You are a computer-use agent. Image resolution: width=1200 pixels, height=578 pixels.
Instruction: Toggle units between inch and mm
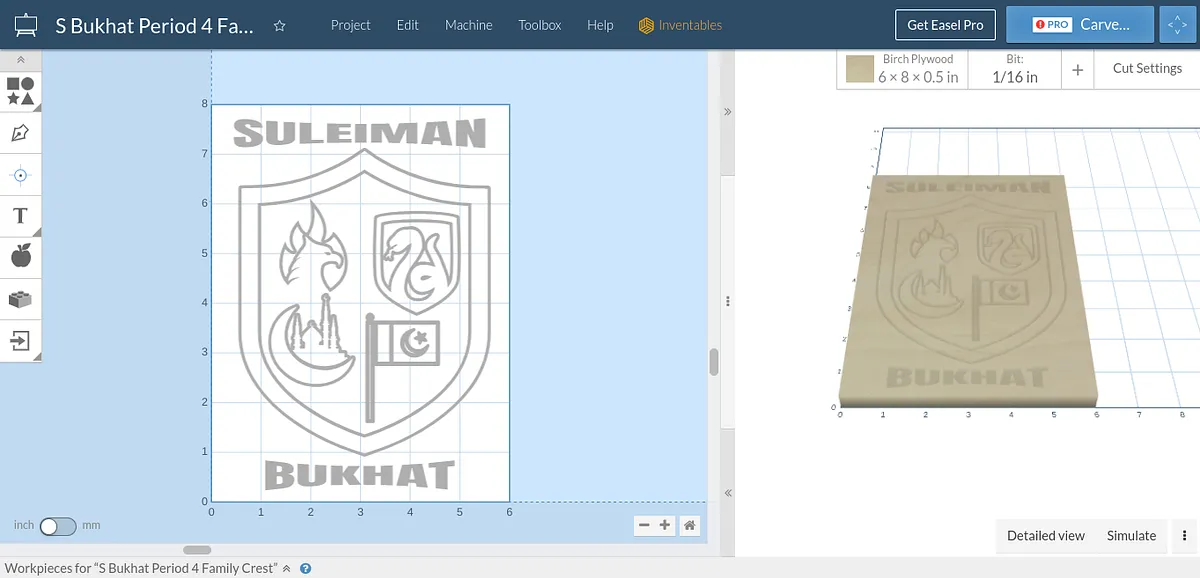click(x=57, y=526)
